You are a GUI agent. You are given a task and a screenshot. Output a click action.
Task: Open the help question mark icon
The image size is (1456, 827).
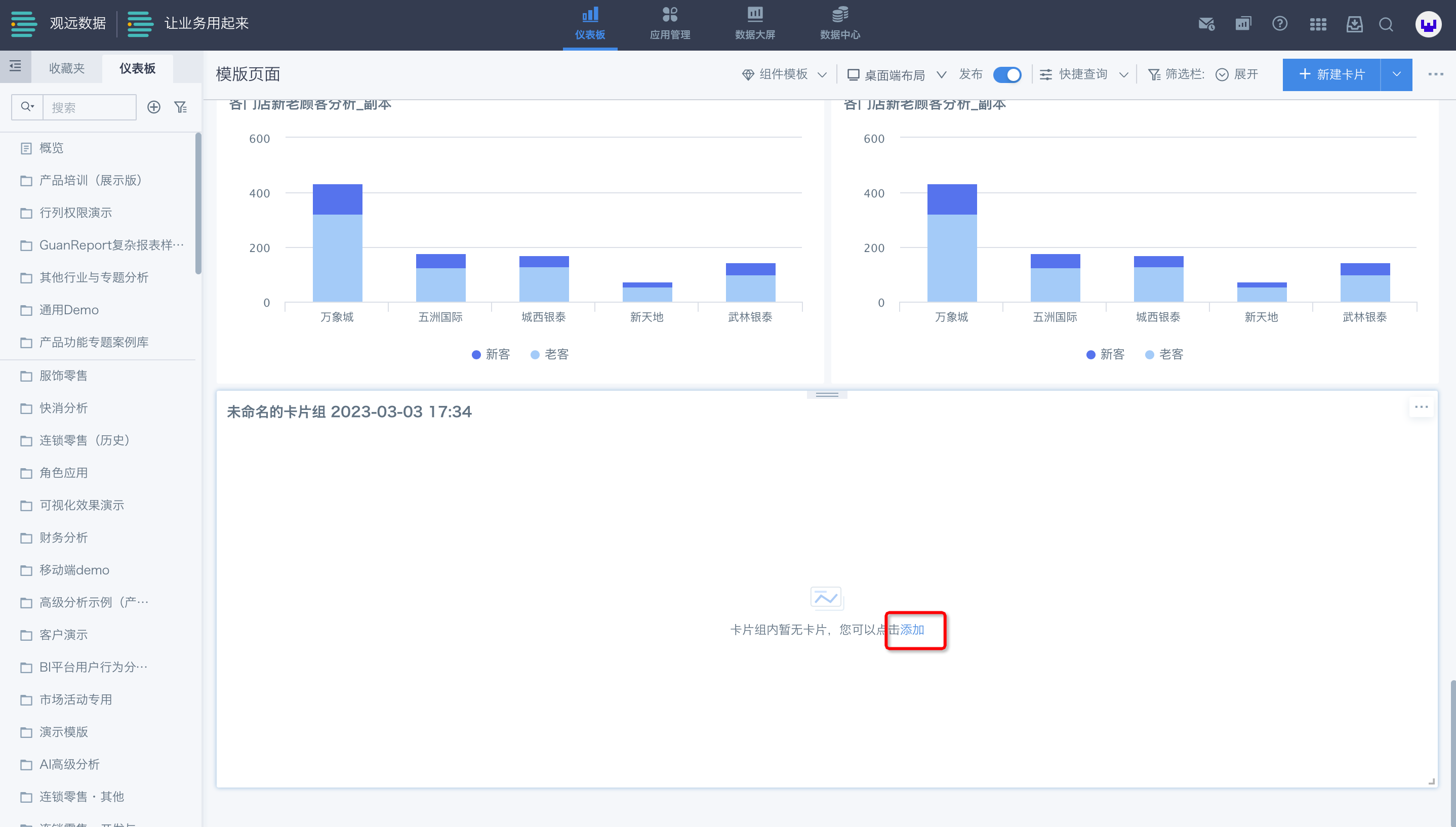pyautogui.click(x=1279, y=24)
